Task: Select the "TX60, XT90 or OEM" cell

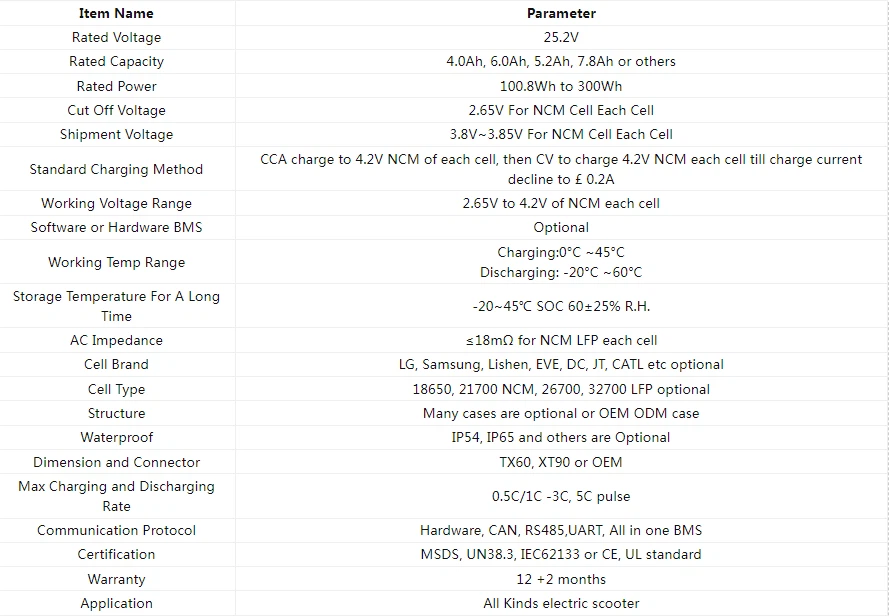Action: pyautogui.click(x=561, y=462)
